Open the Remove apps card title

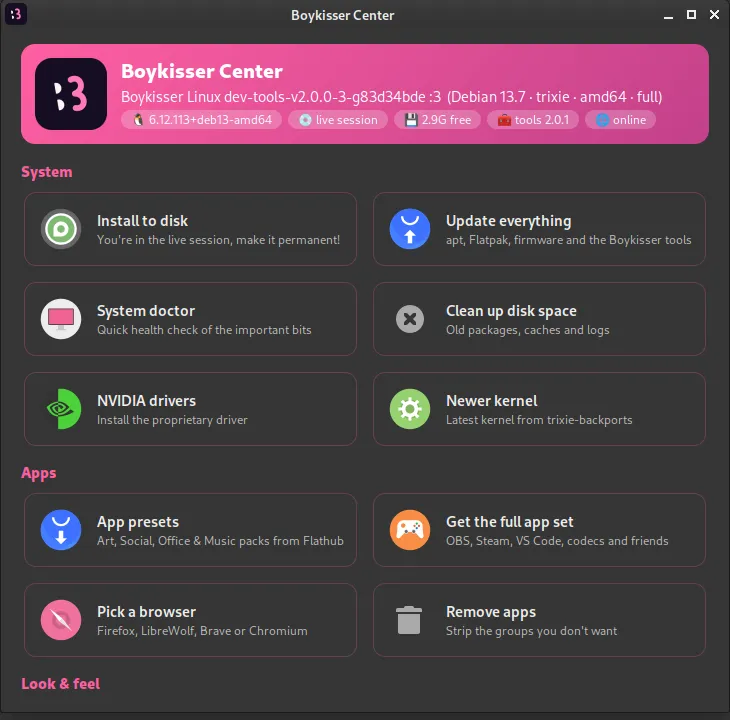pos(491,612)
